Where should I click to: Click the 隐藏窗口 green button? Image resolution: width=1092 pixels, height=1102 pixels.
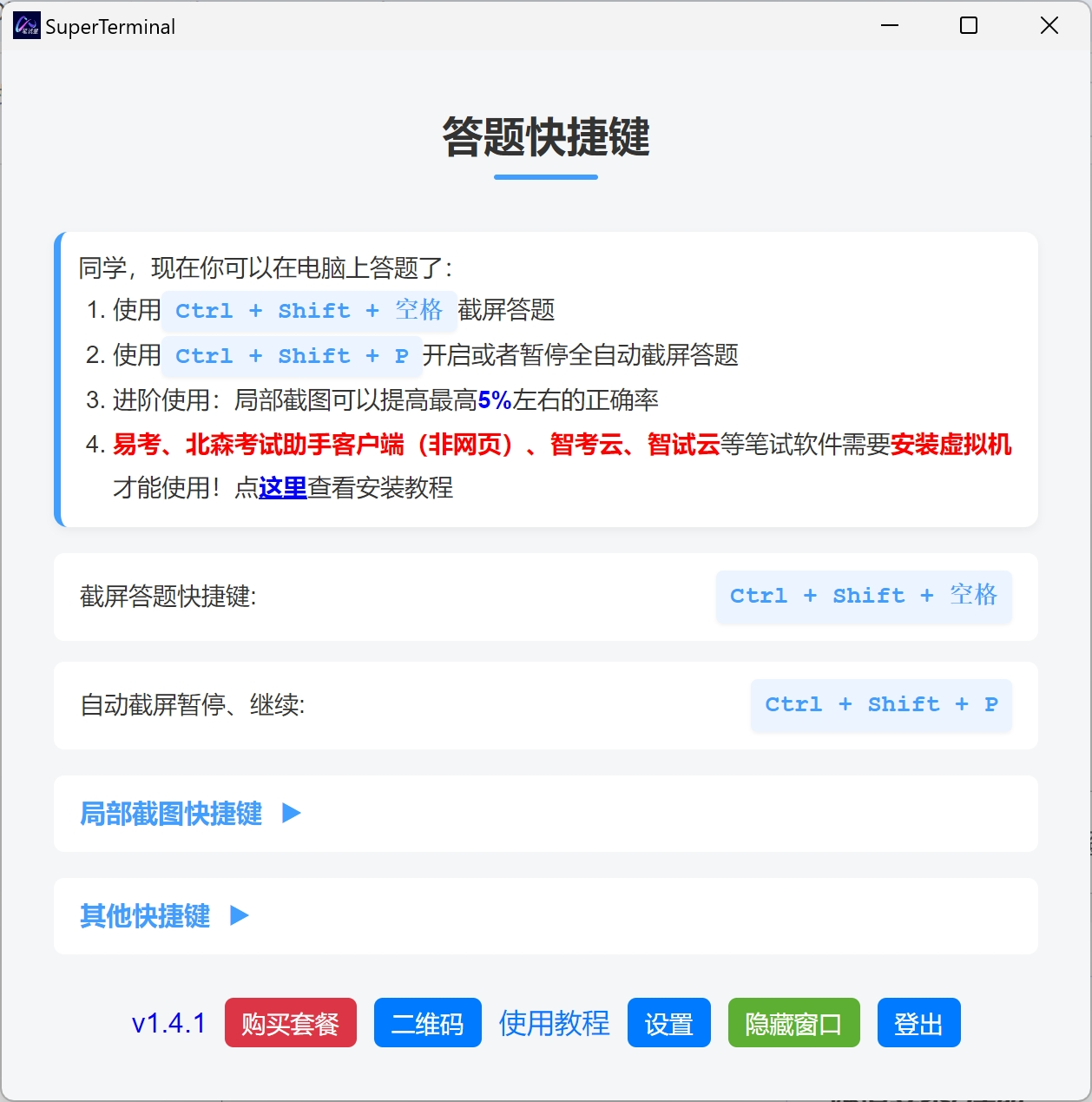[794, 1023]
